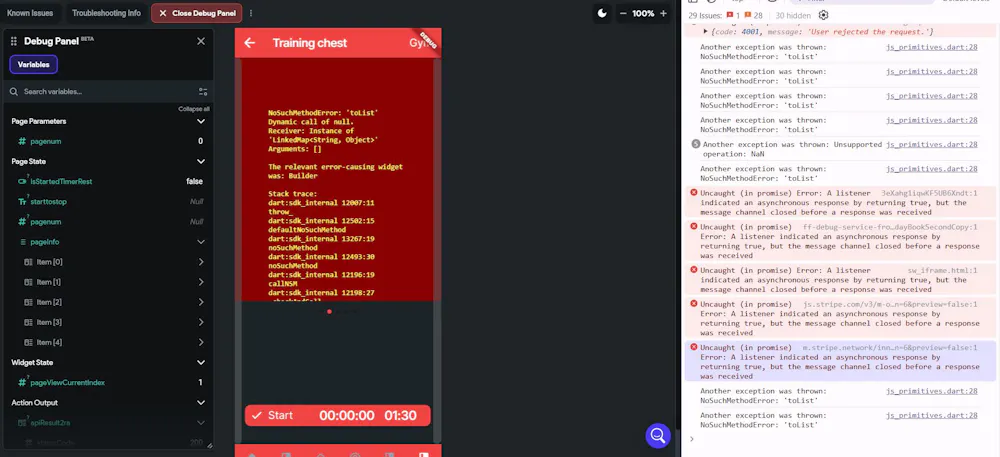This screenshot has width=1000, height=457.
Task: Click the Close Debug Panel button
Action: (x=197, y=13)
